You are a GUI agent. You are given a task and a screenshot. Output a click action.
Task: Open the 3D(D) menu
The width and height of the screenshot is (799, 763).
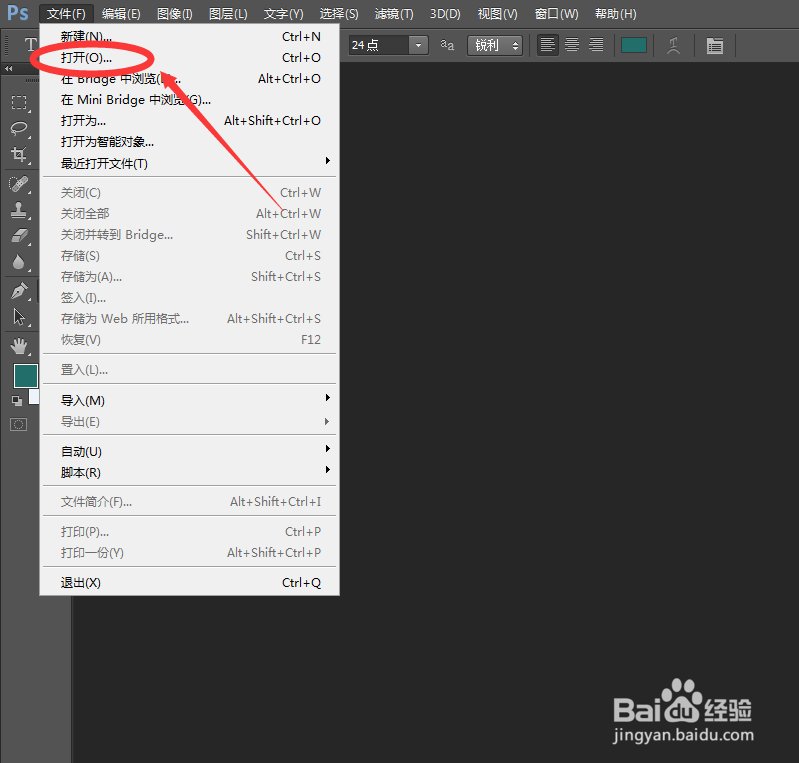pyautogui.click(x=445, y=14)
